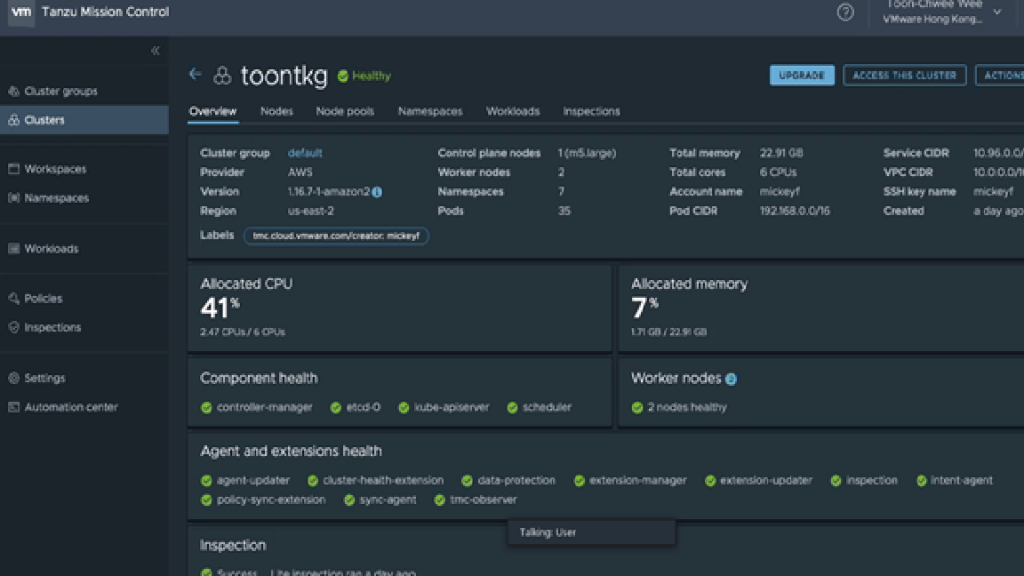This screenshot has width=1024, height=576.
Task: Switch to the Node pools tab
Action: pos(345,111)
